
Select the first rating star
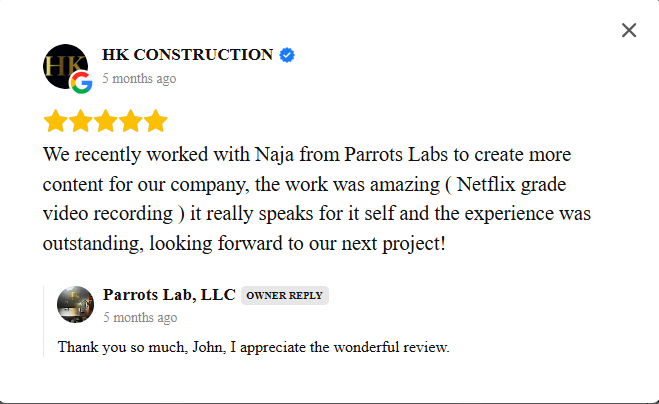tap(55, 122)
